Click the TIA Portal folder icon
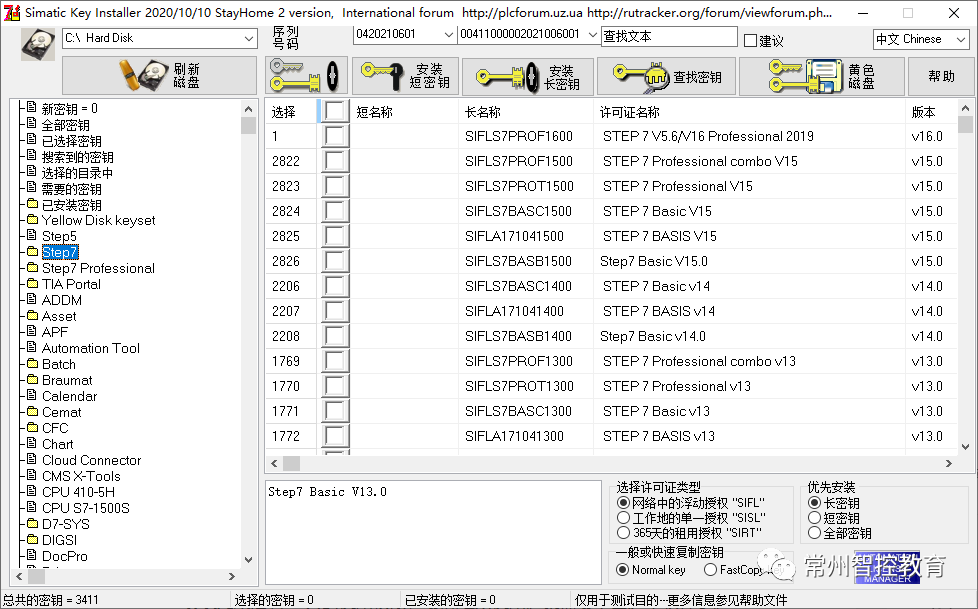The width and height of the screenshot is (978, 609). [32, 283]
